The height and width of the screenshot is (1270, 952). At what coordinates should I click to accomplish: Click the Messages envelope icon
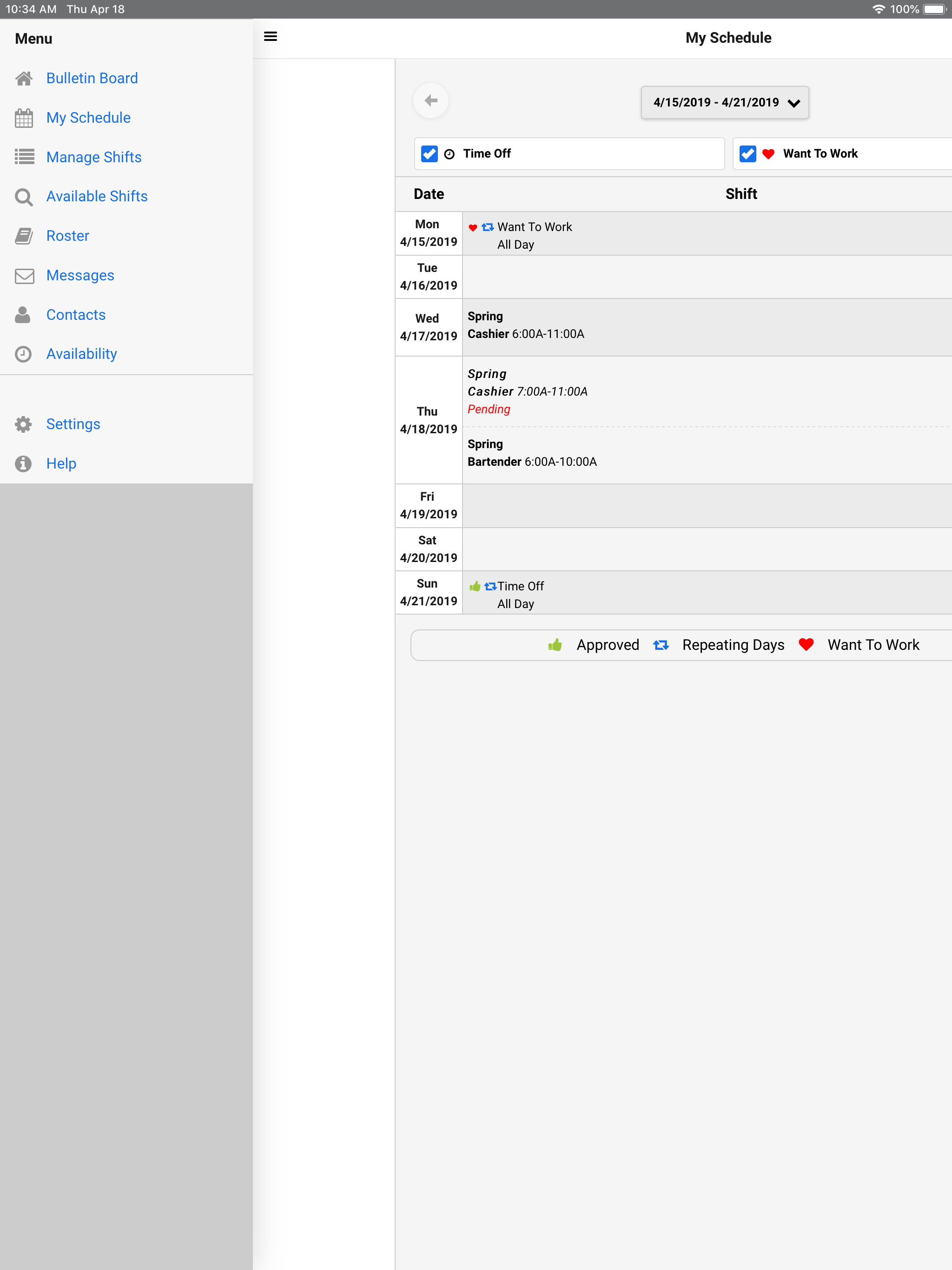click(24, 276)
